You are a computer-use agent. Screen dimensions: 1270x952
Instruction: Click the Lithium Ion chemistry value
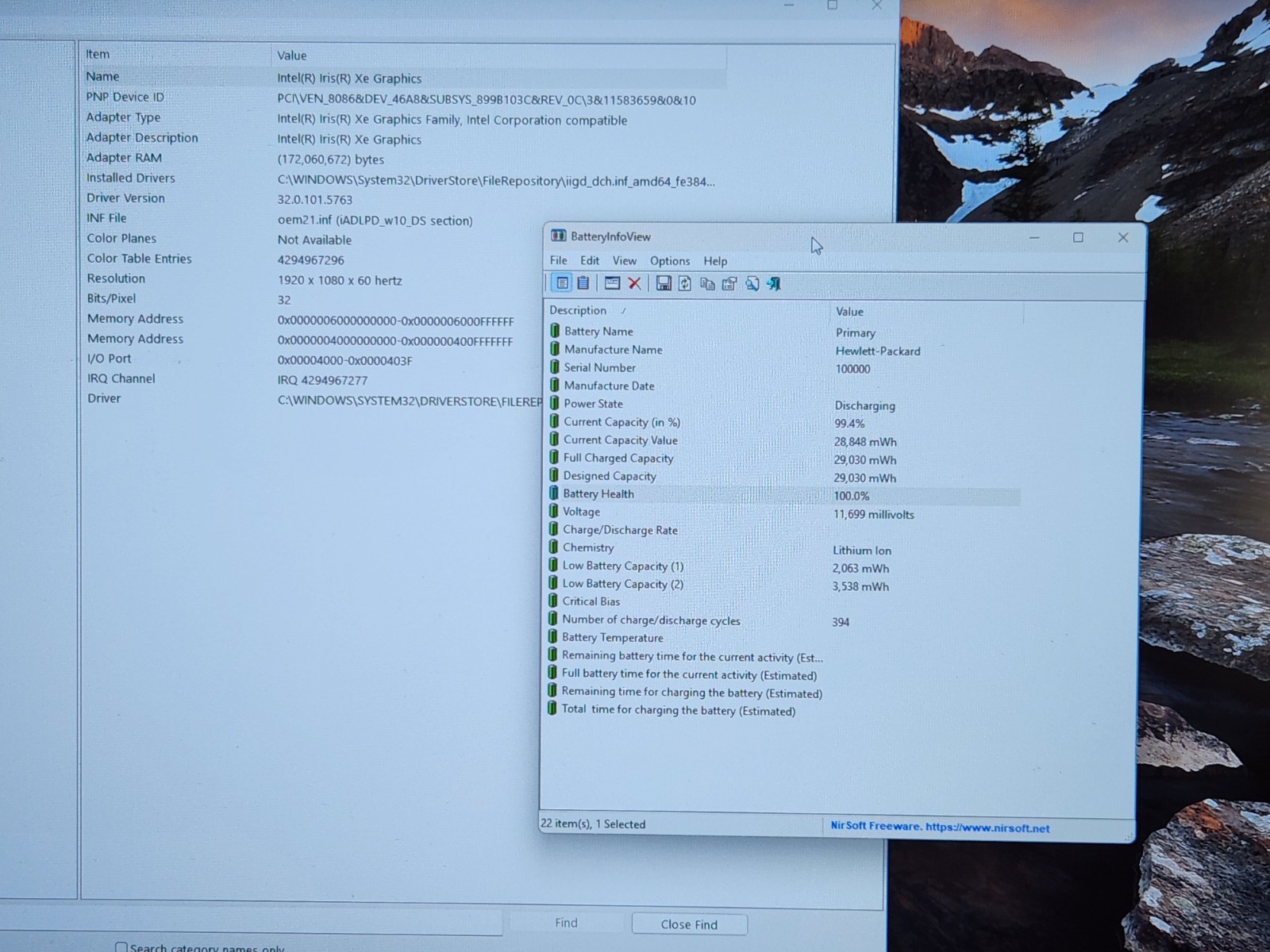click(862, 550)
